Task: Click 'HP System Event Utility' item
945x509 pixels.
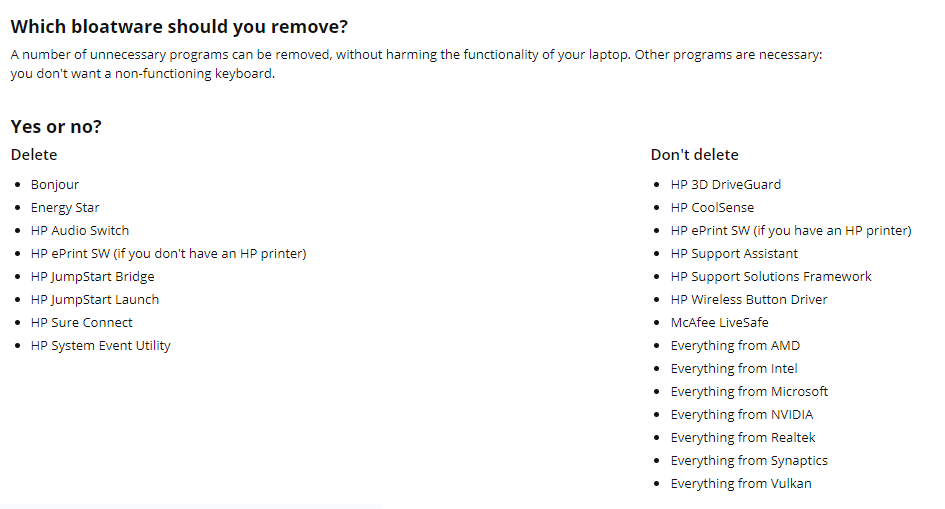Action: tap(101, 345)
